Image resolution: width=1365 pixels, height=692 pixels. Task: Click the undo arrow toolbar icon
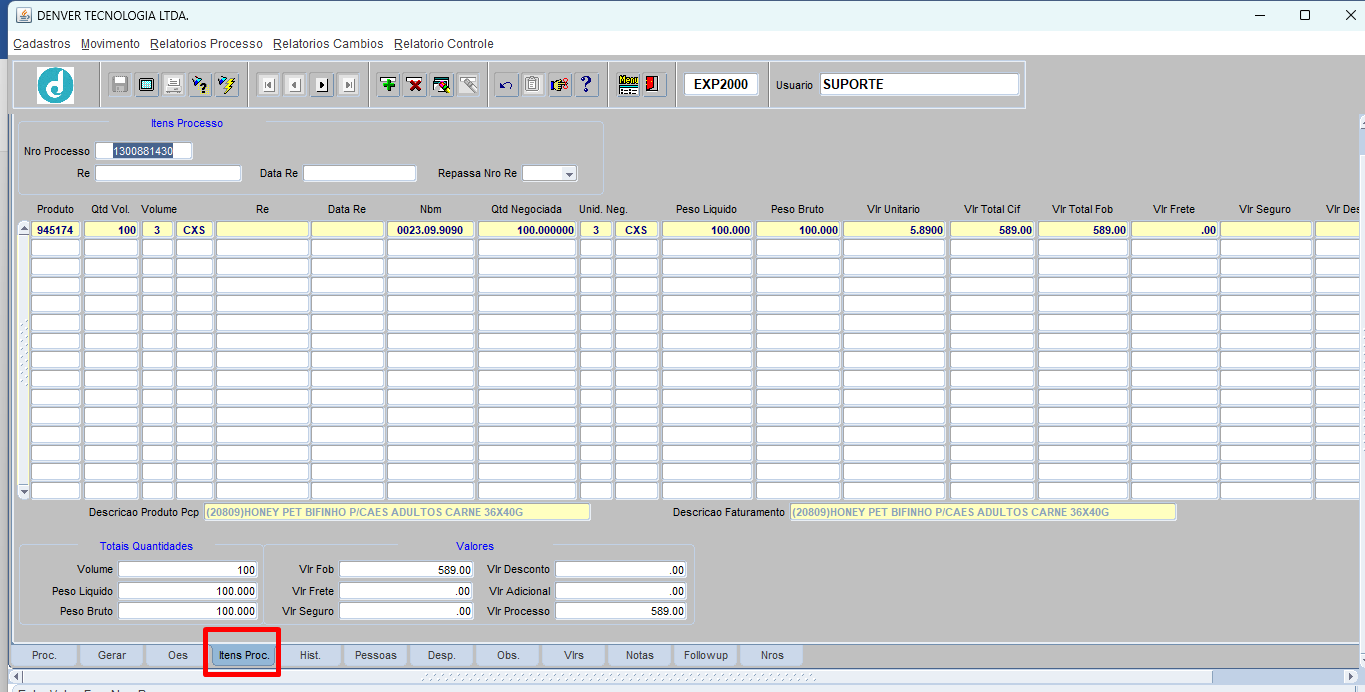point(506,85)
